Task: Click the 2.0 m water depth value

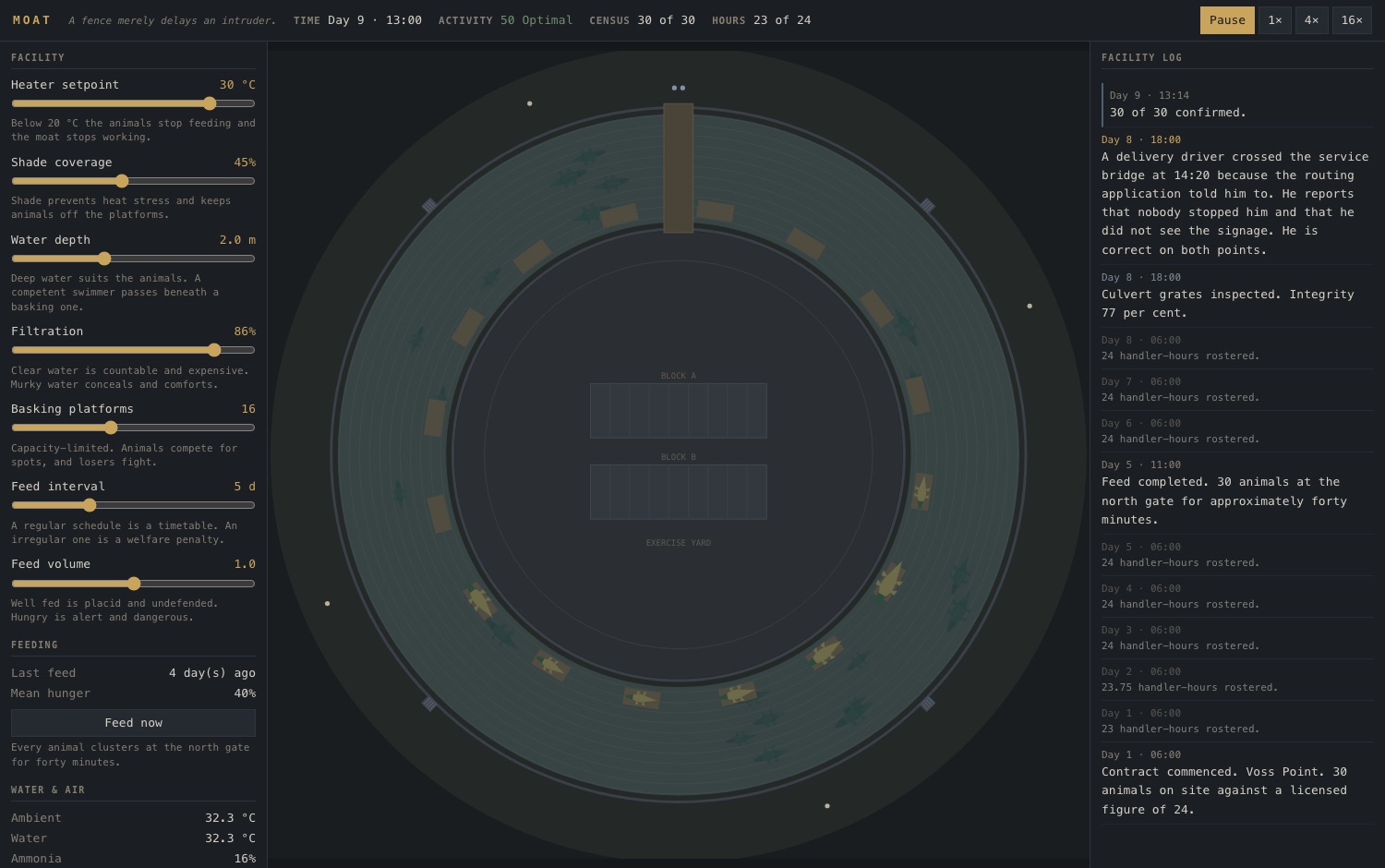Action: [237, 240]
